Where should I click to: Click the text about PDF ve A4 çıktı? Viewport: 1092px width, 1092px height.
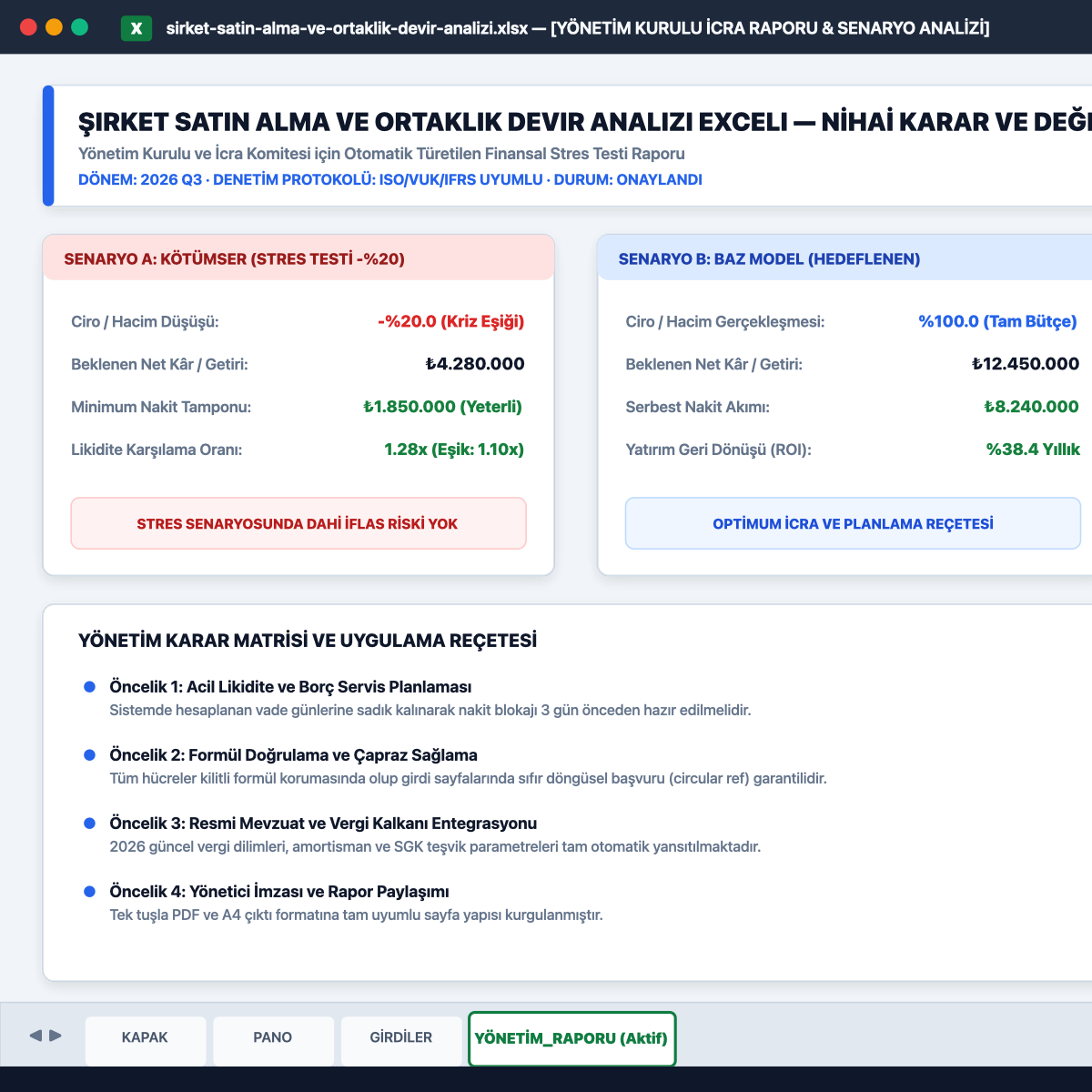click(356, 915)
